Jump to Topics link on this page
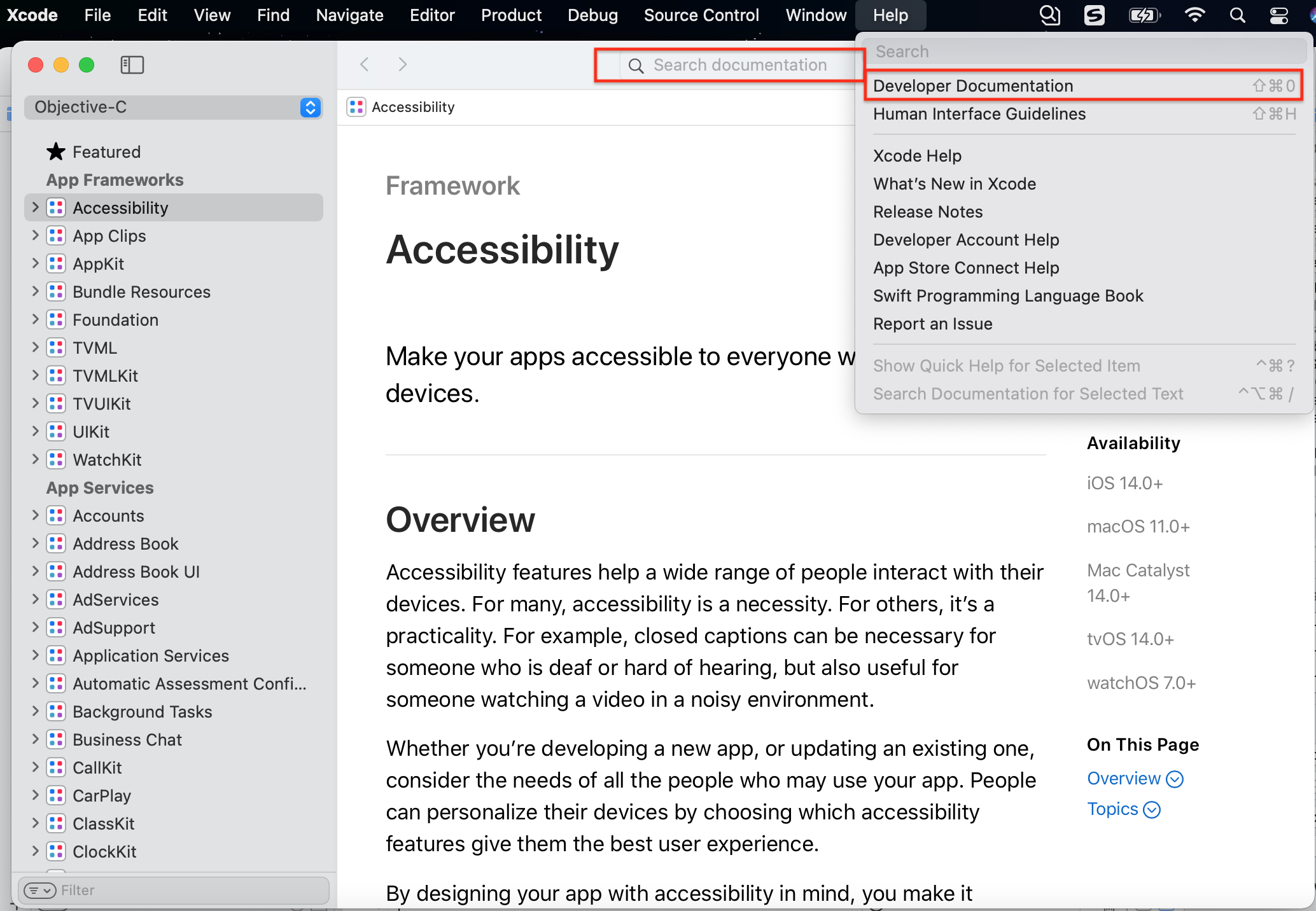The image size is (1316, 911). [1112, 809]
